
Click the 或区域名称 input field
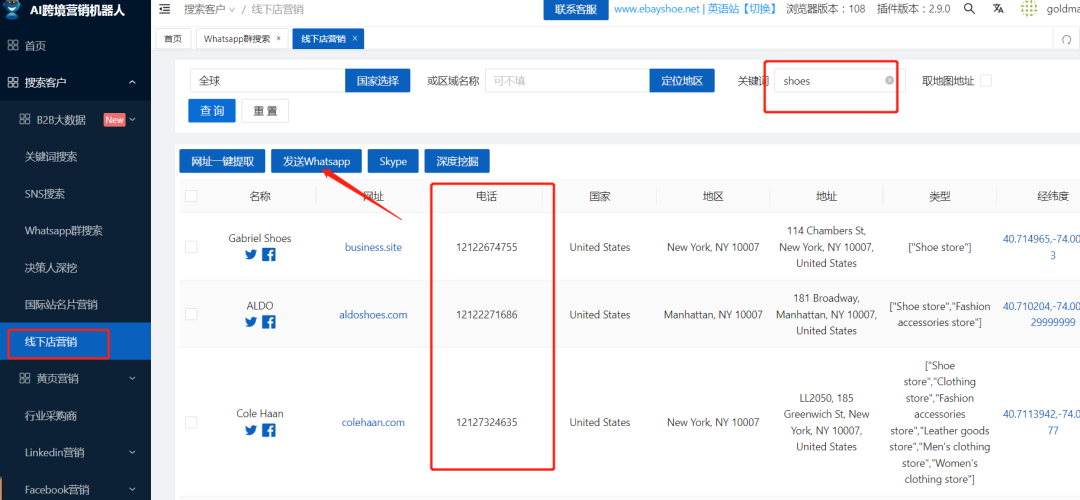point(567,81)
